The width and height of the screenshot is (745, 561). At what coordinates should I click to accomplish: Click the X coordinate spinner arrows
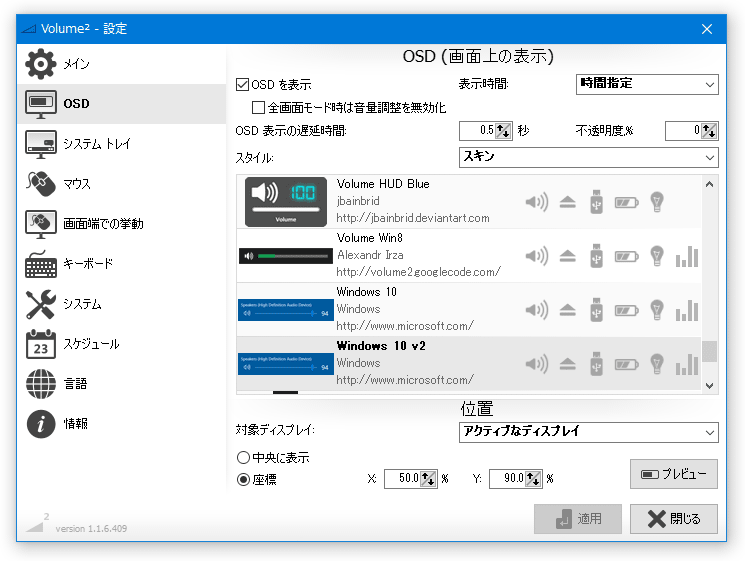(x=428, y=478)
